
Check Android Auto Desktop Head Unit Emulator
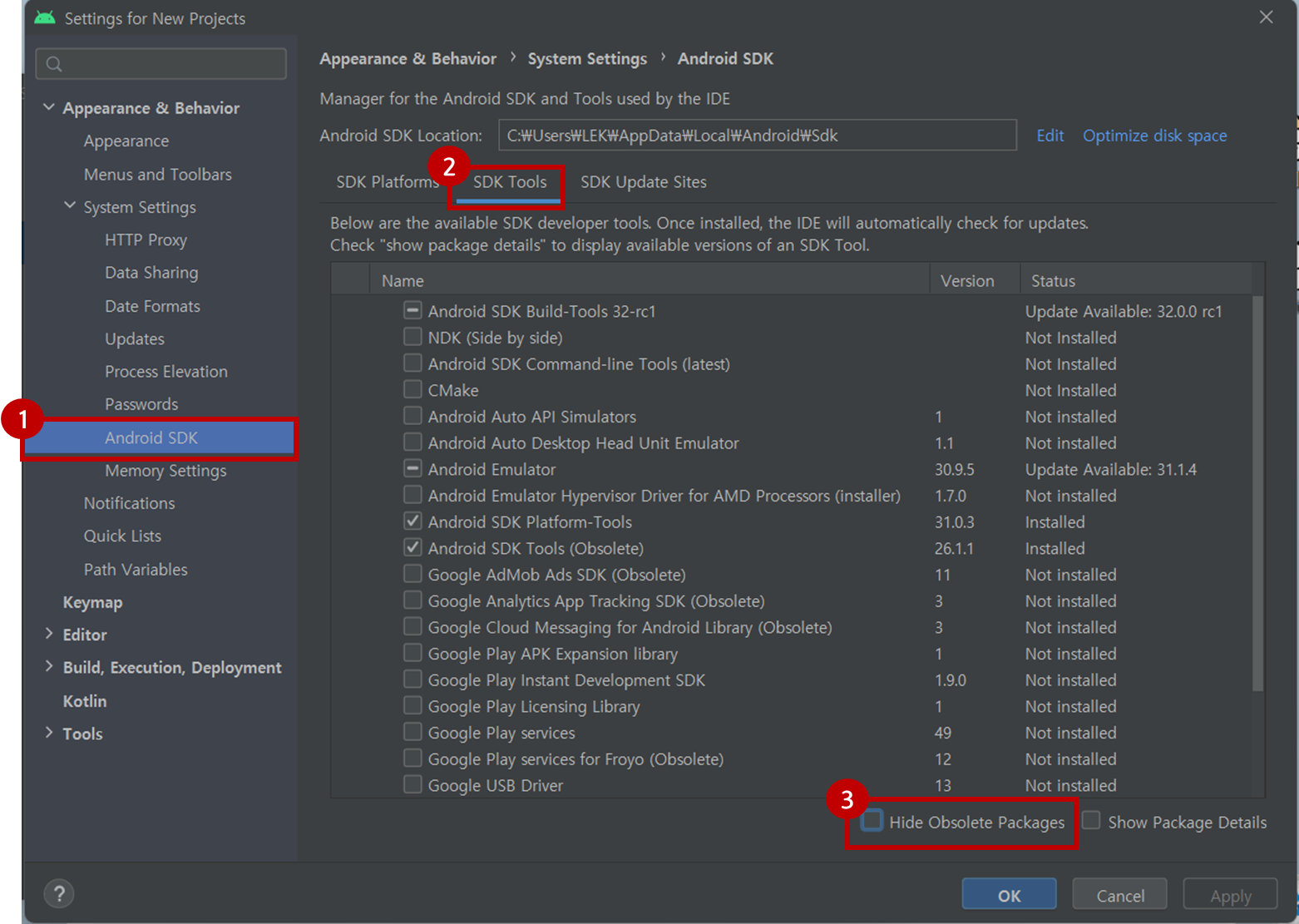412,442
